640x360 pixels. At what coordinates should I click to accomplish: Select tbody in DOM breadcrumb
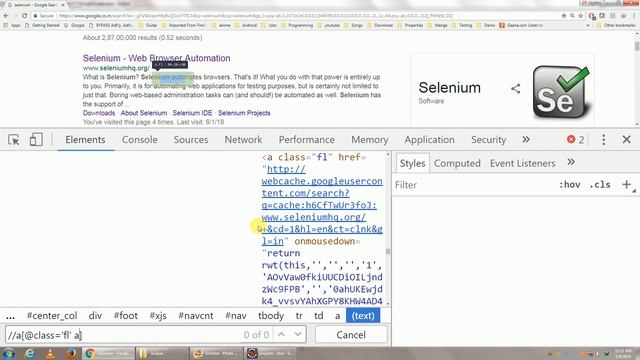[x=271, y=316]
